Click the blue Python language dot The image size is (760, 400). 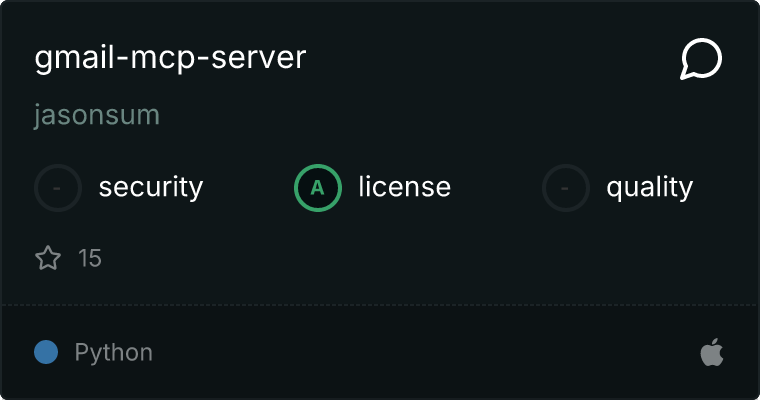(45, 353)
